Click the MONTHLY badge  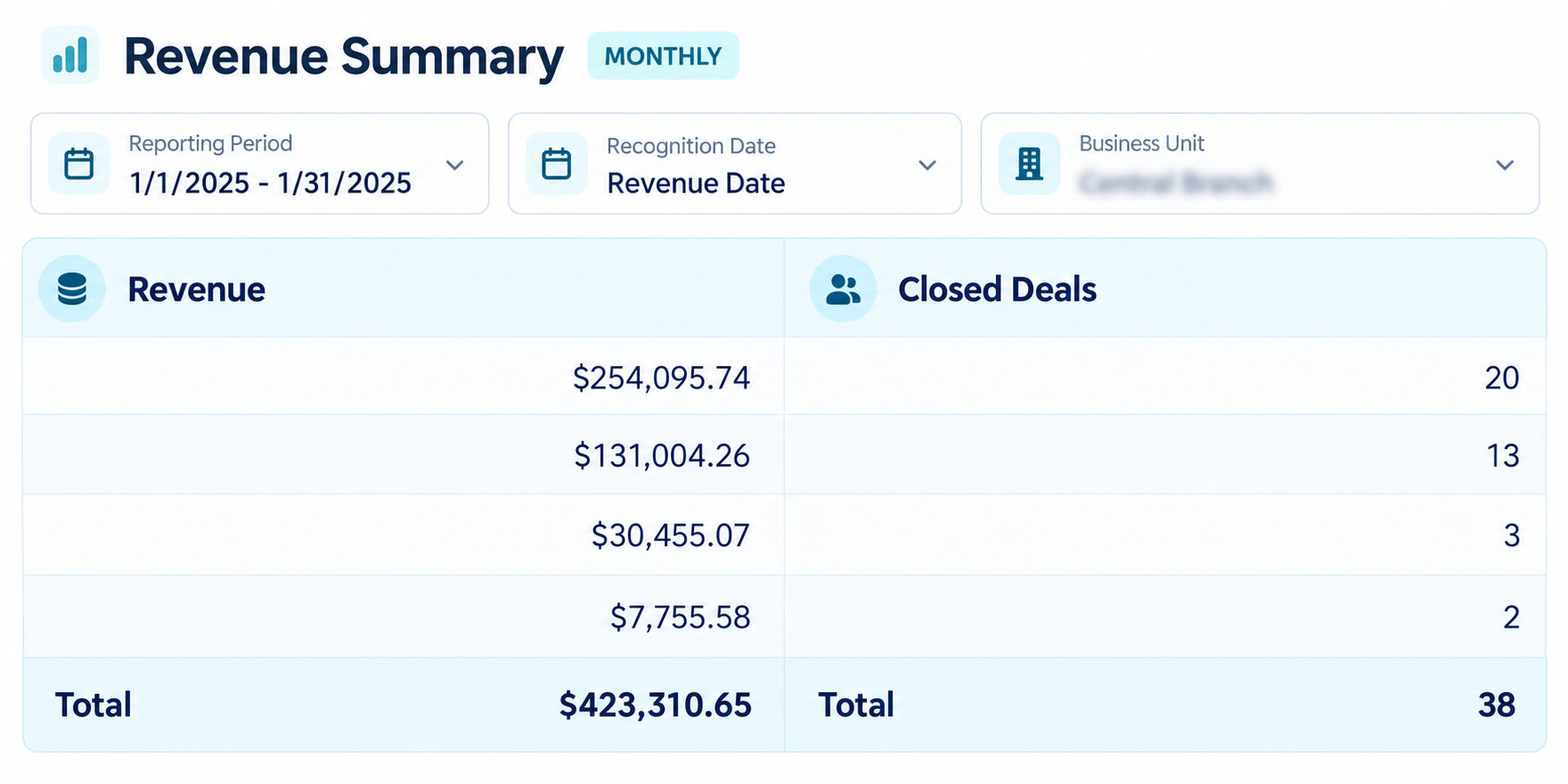point(663,56)
